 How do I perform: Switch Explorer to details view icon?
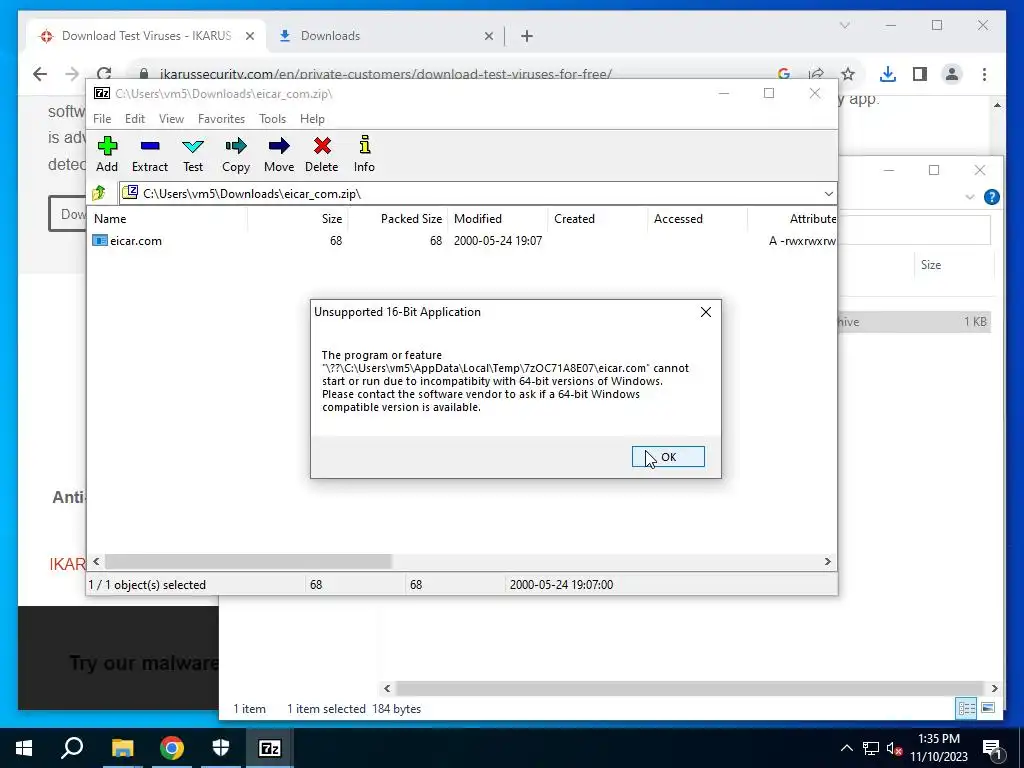tap(967, 708)
